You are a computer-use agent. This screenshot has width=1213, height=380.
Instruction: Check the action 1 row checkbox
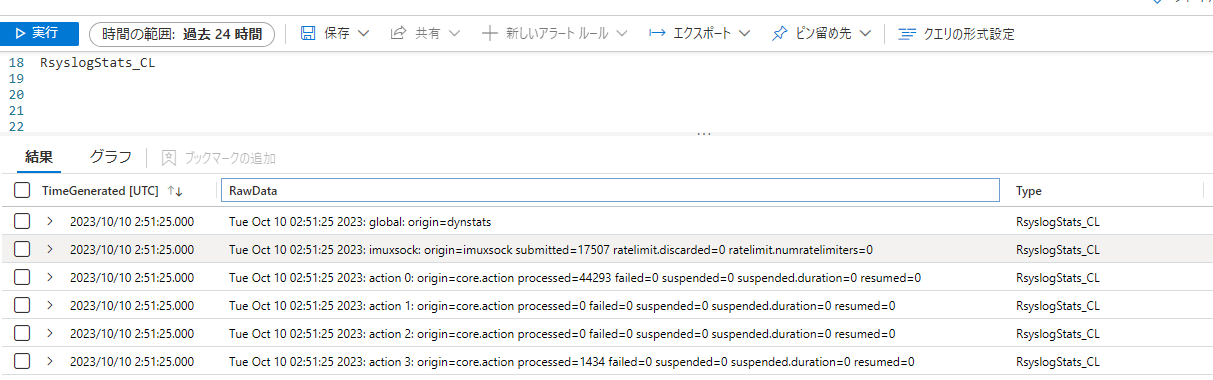coord(22,305)
